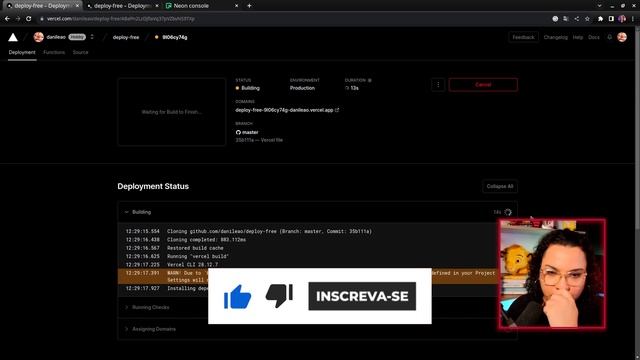The height and width of the screenshot is (360, 640).
Task: Cancel the running deployment
Action: tap(483, 84)
